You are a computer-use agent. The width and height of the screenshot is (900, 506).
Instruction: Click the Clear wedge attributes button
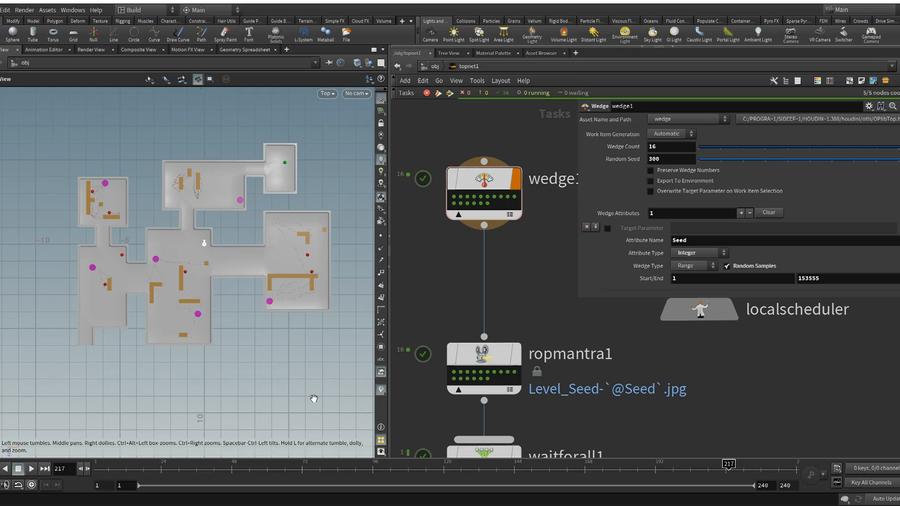pos(769,213)
